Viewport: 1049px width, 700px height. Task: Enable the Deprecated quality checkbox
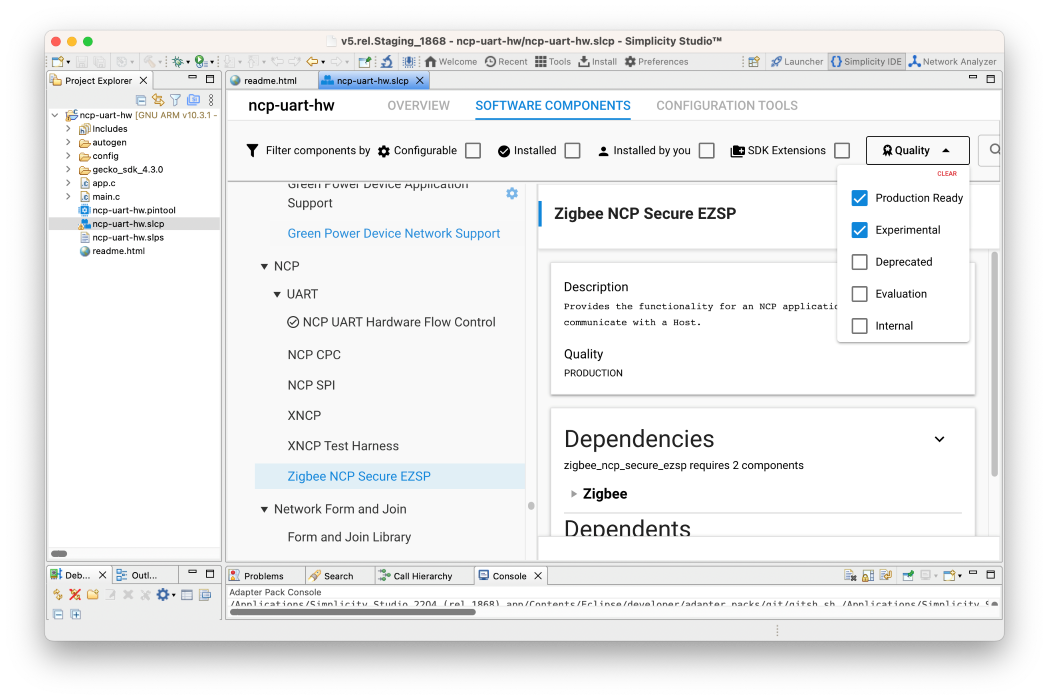point(859,262)
